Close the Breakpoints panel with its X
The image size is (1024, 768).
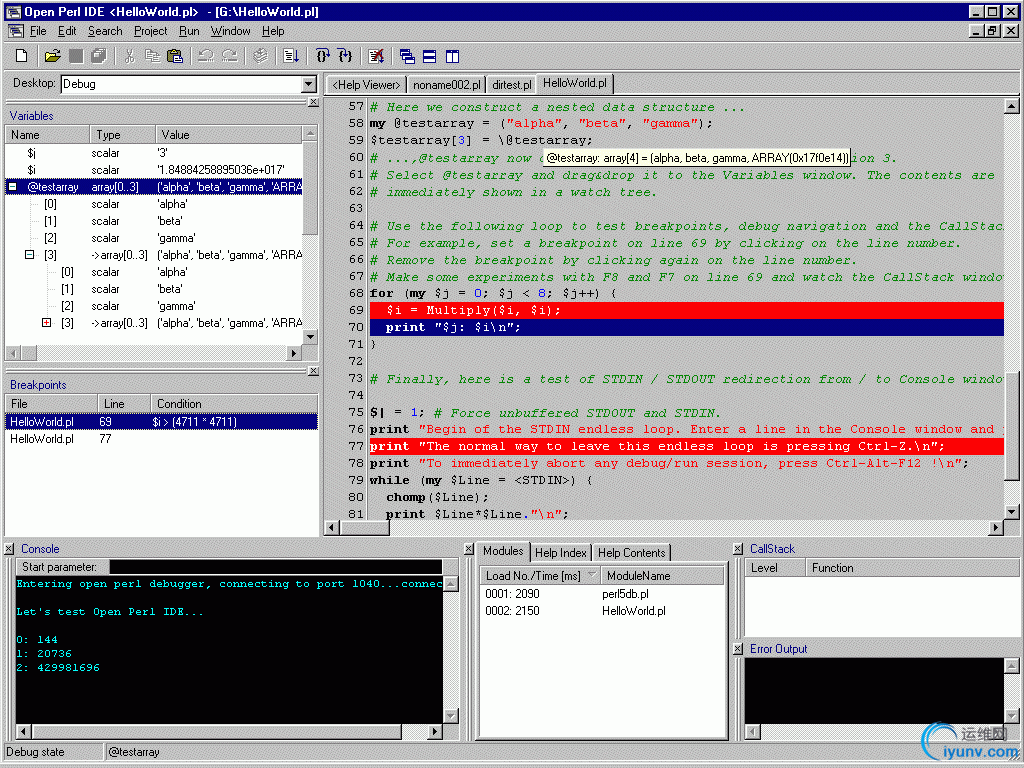point(313,371)
